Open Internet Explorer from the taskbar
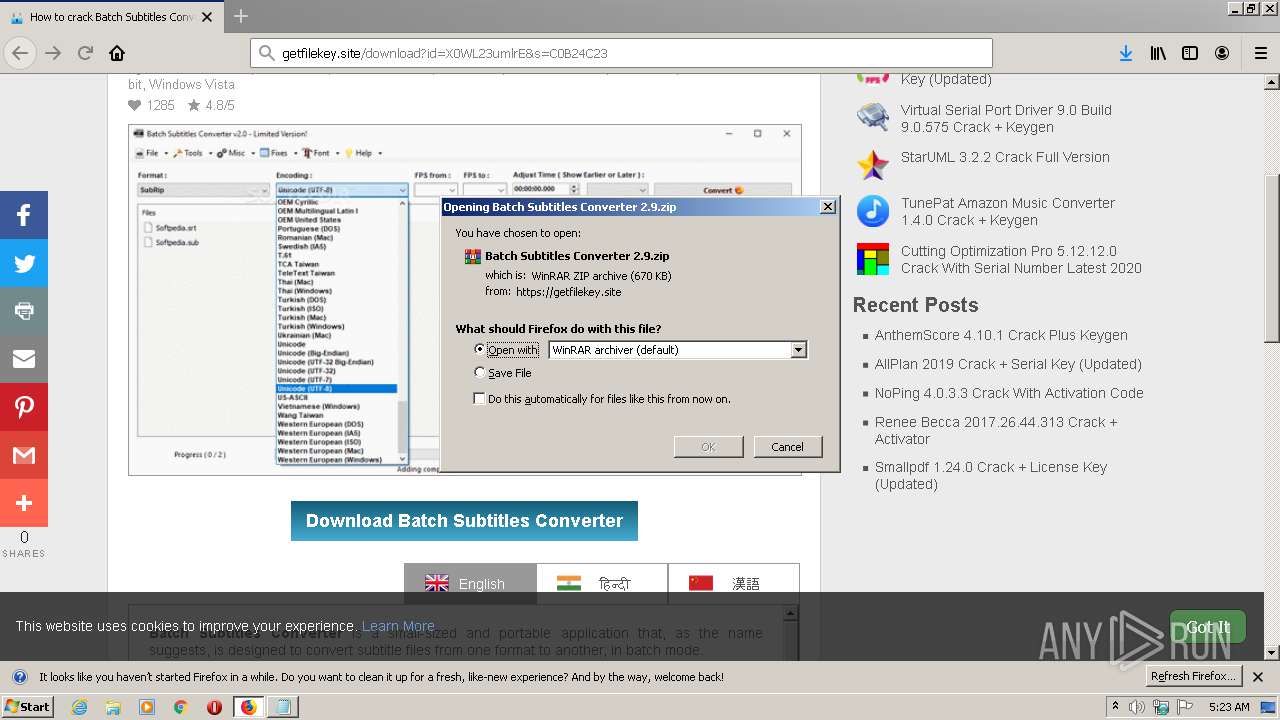 [x=80, y=707]
